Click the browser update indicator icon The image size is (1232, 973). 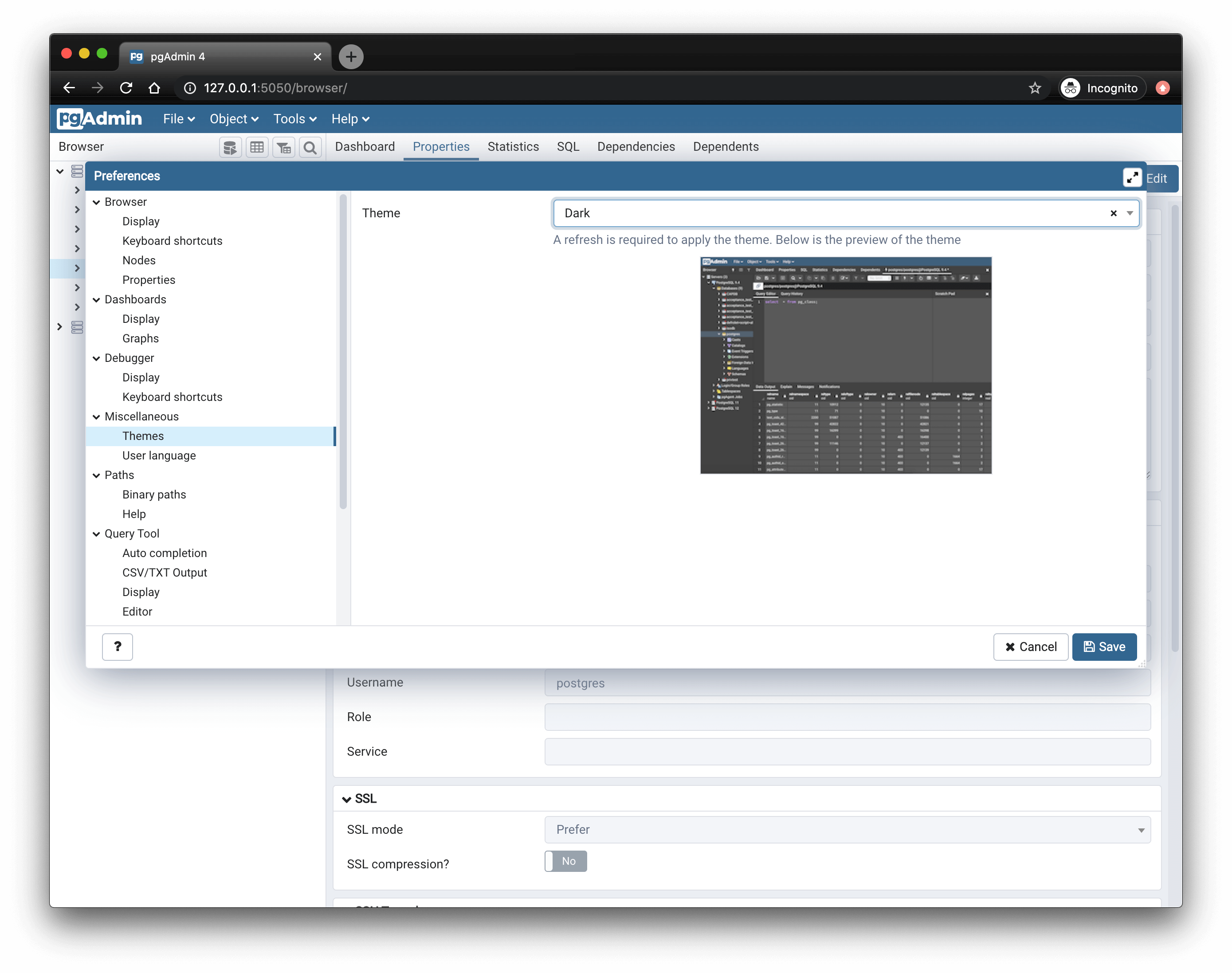coord(1162,88)
